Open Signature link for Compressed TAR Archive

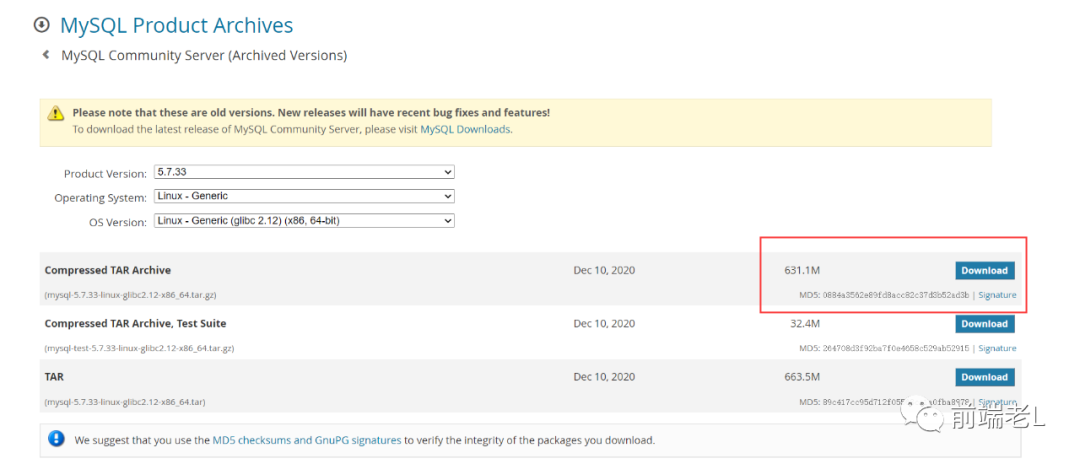pos(997,295)
